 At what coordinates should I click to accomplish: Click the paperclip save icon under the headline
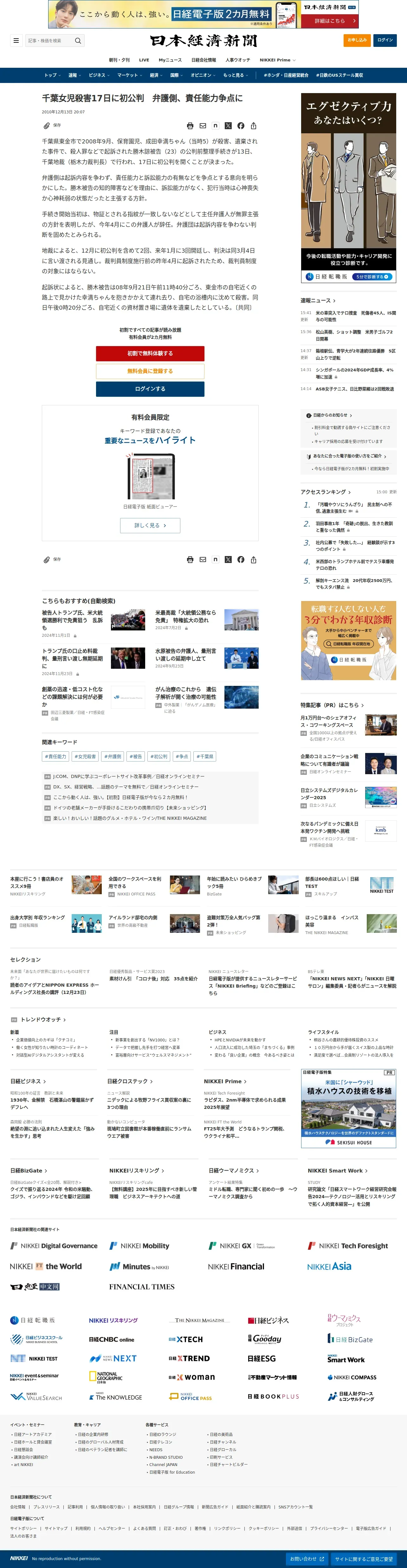[46, 125]
